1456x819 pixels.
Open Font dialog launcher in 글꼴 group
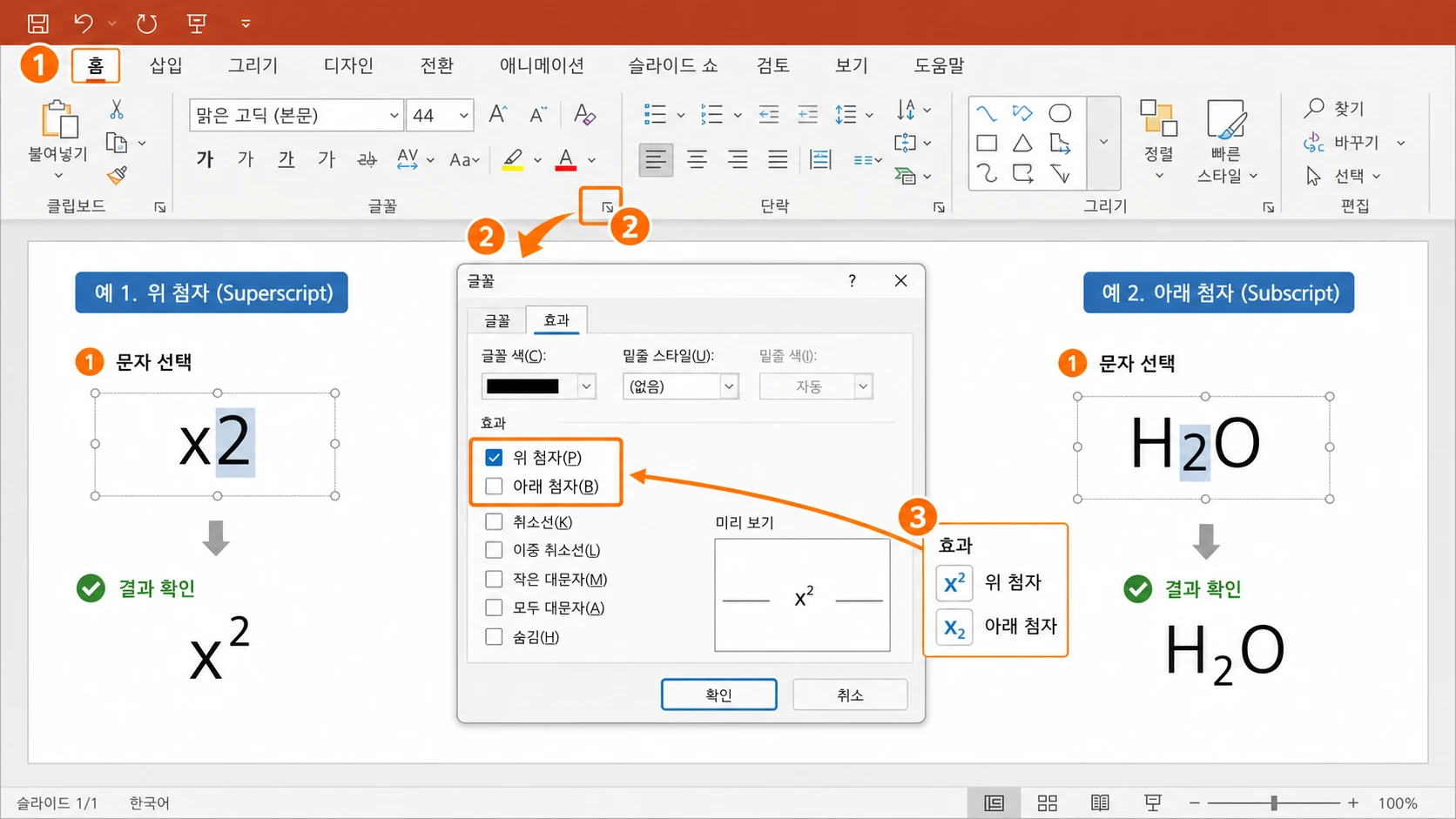(x=607, y=207)
